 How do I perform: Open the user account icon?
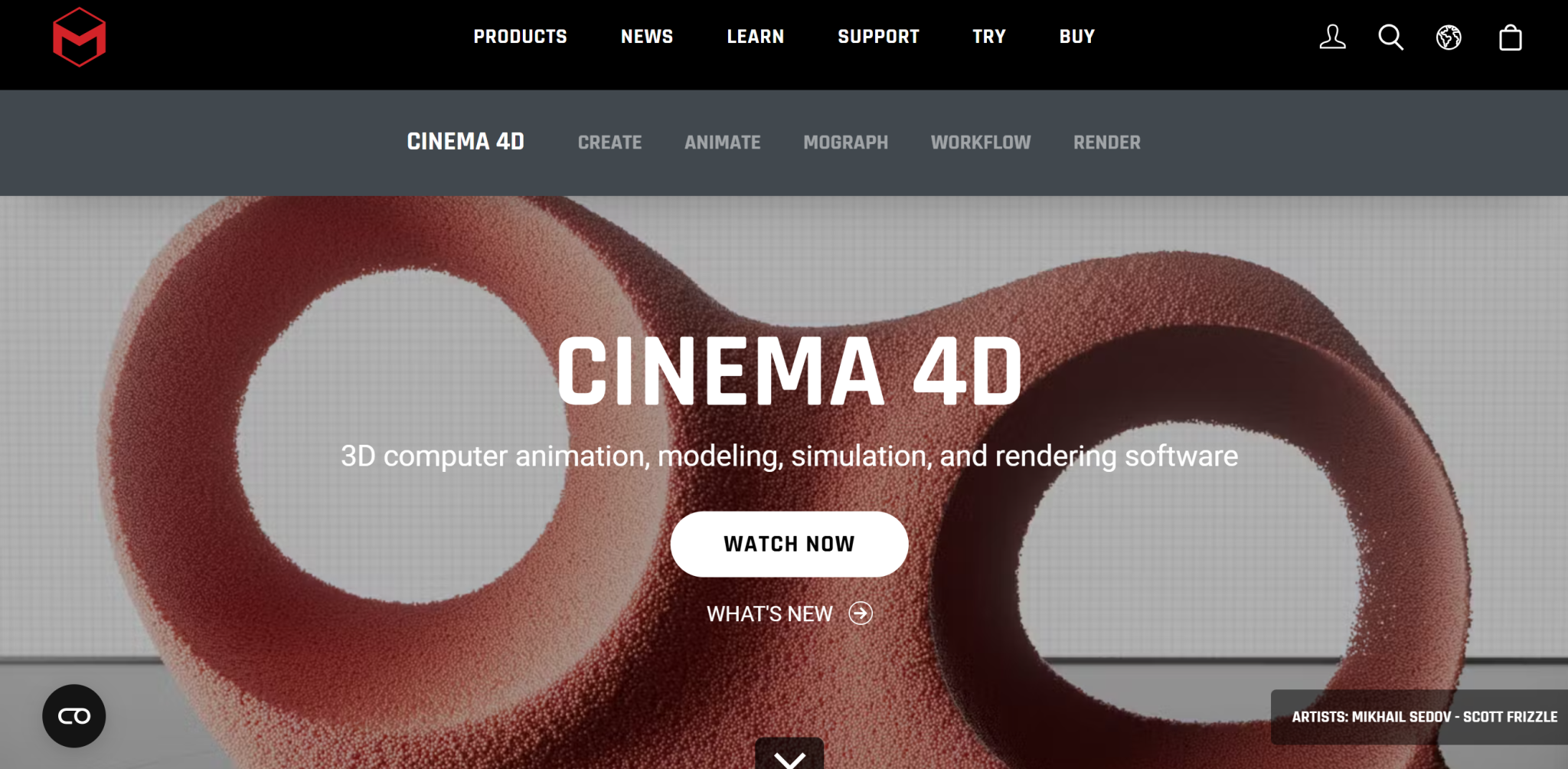1332,38
